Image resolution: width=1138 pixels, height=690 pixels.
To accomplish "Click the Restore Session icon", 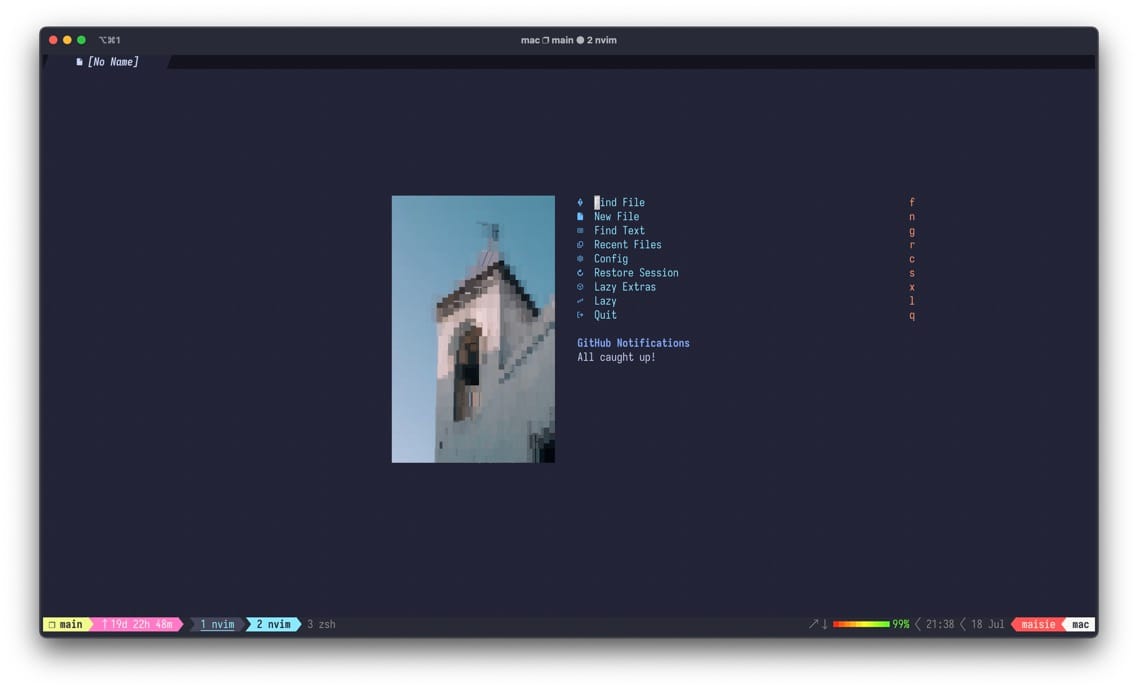I will point(580,273).
